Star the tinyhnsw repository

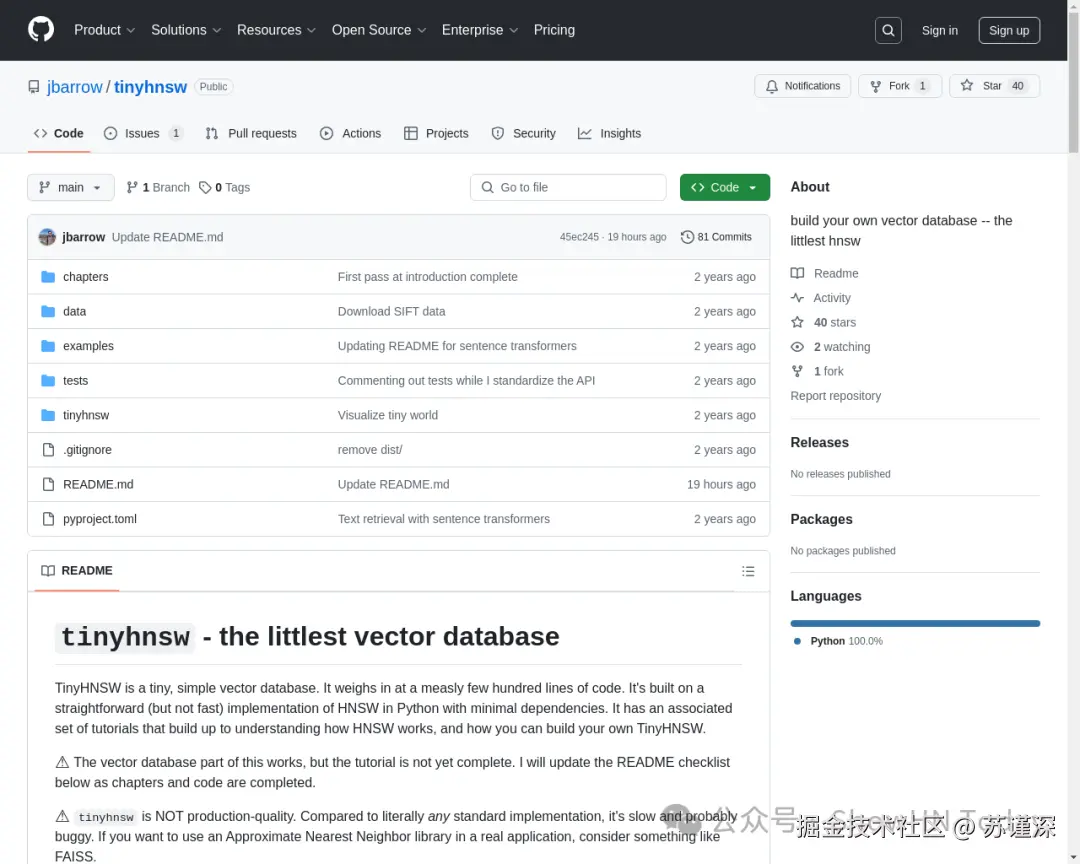(994, 86)
